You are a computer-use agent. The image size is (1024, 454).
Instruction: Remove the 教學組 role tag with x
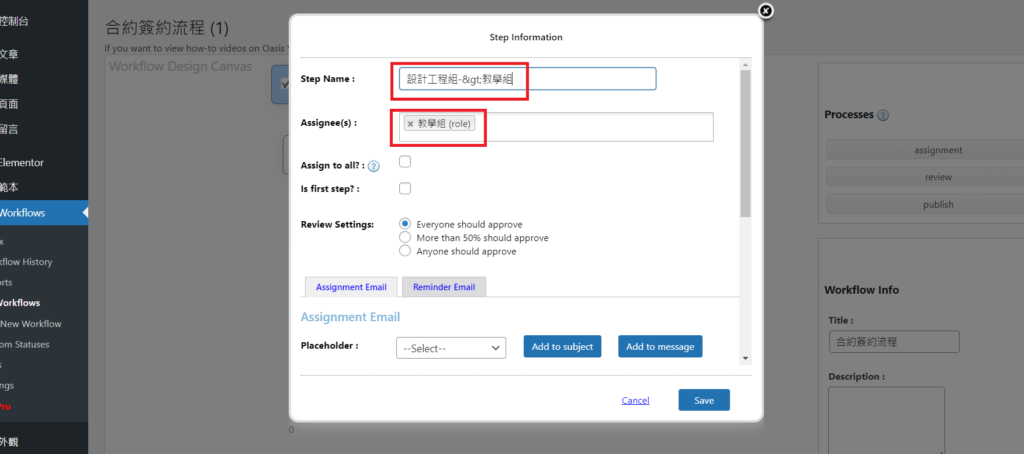[x=410, y=124]
